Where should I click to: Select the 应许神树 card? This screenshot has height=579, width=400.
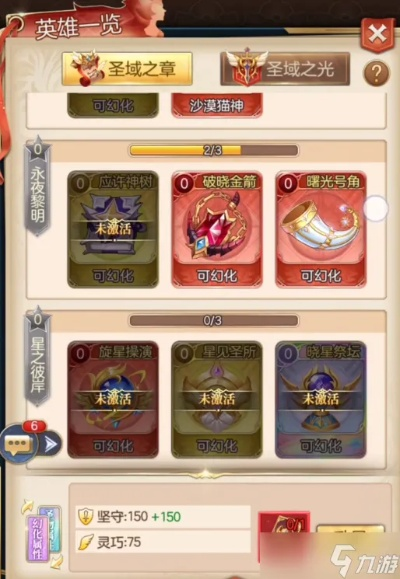113,229
